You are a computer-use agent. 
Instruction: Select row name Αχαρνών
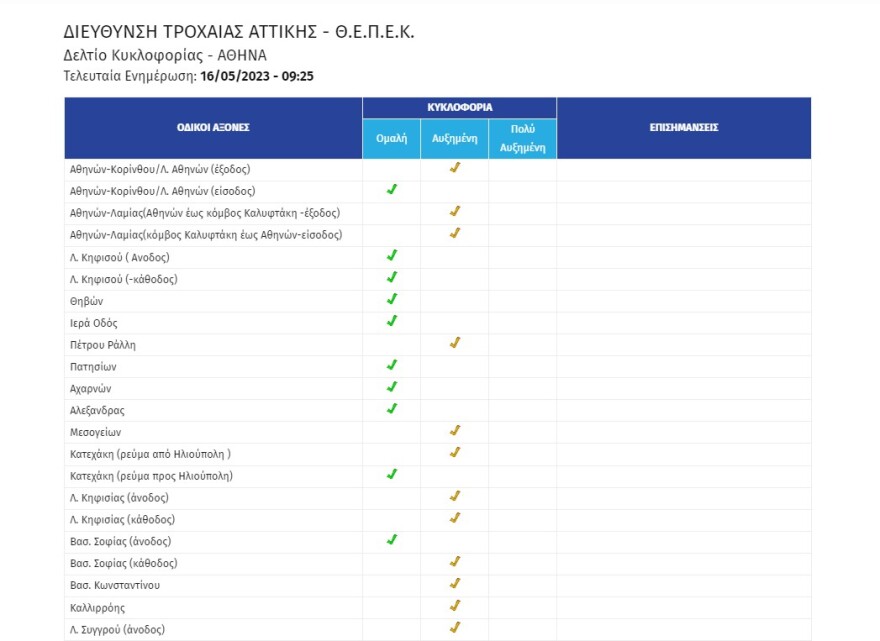coord(90,389)
